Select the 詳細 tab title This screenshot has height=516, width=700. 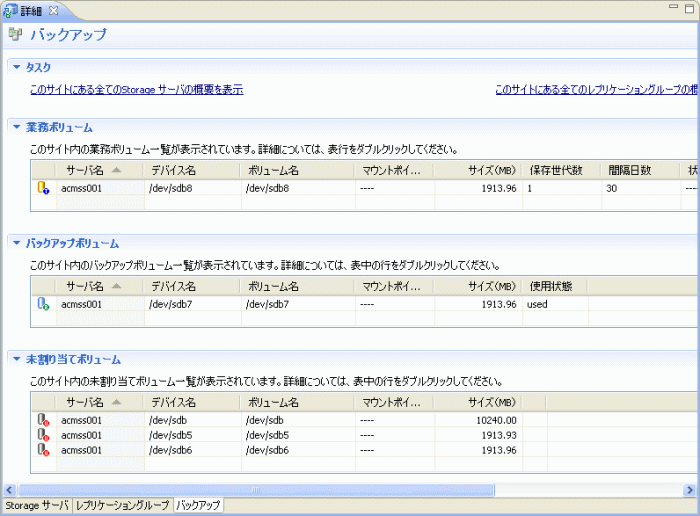[x=31, y=11]
